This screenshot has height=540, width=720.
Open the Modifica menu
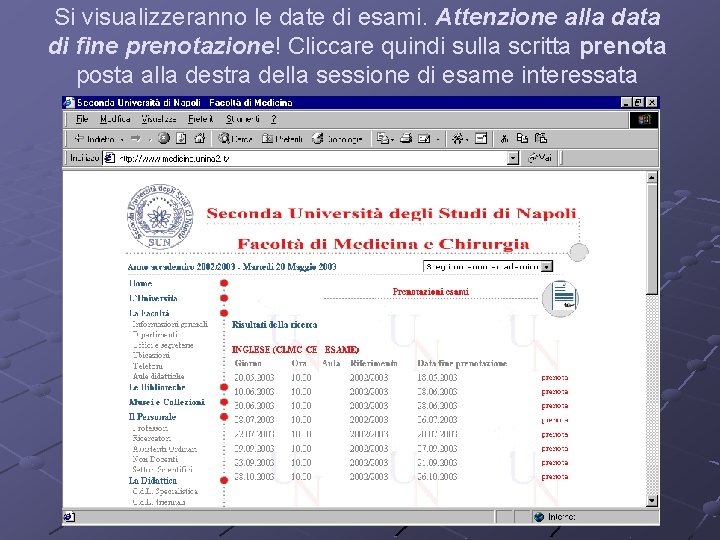(115, 119)
